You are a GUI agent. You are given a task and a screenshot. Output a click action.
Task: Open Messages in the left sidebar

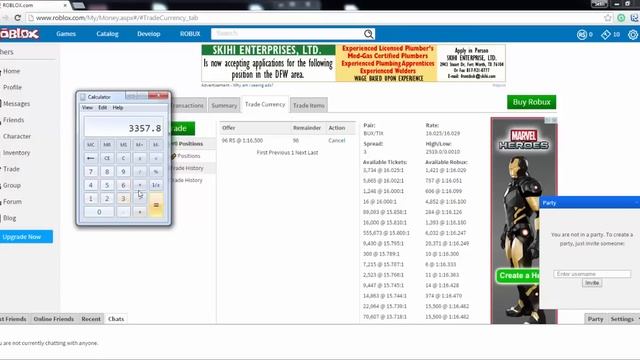16,104
